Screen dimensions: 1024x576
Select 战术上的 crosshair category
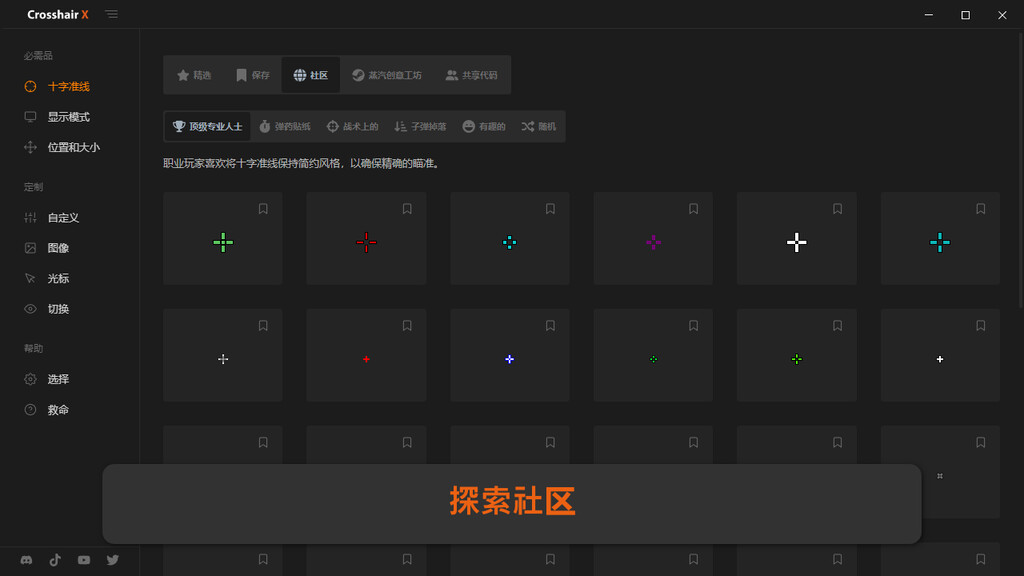pos(352,127)
